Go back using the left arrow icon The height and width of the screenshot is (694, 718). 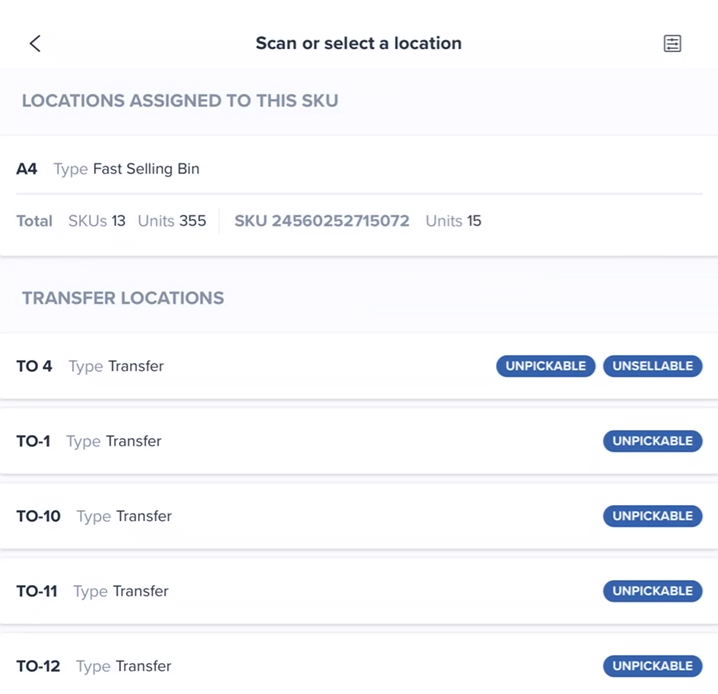35,44
